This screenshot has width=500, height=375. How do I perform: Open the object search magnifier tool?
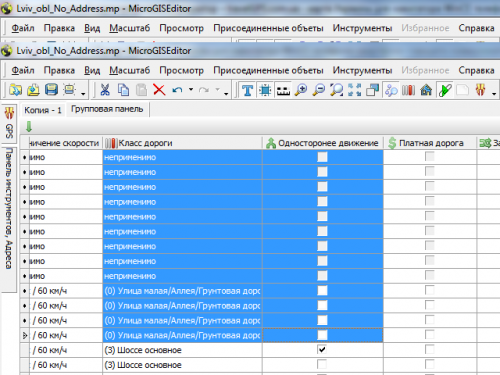point(391,90)
